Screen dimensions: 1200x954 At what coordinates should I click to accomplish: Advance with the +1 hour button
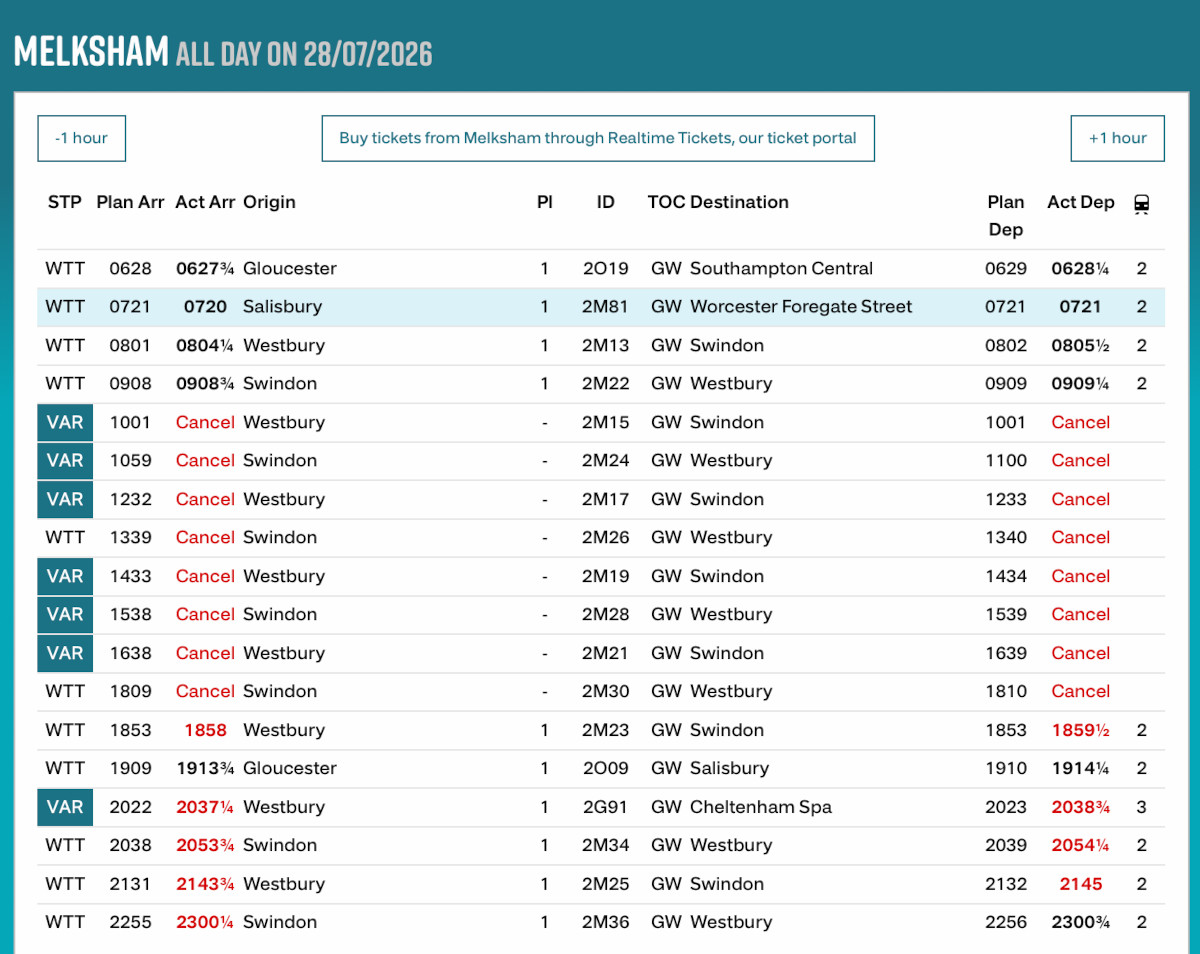(x=1117, y=138)
